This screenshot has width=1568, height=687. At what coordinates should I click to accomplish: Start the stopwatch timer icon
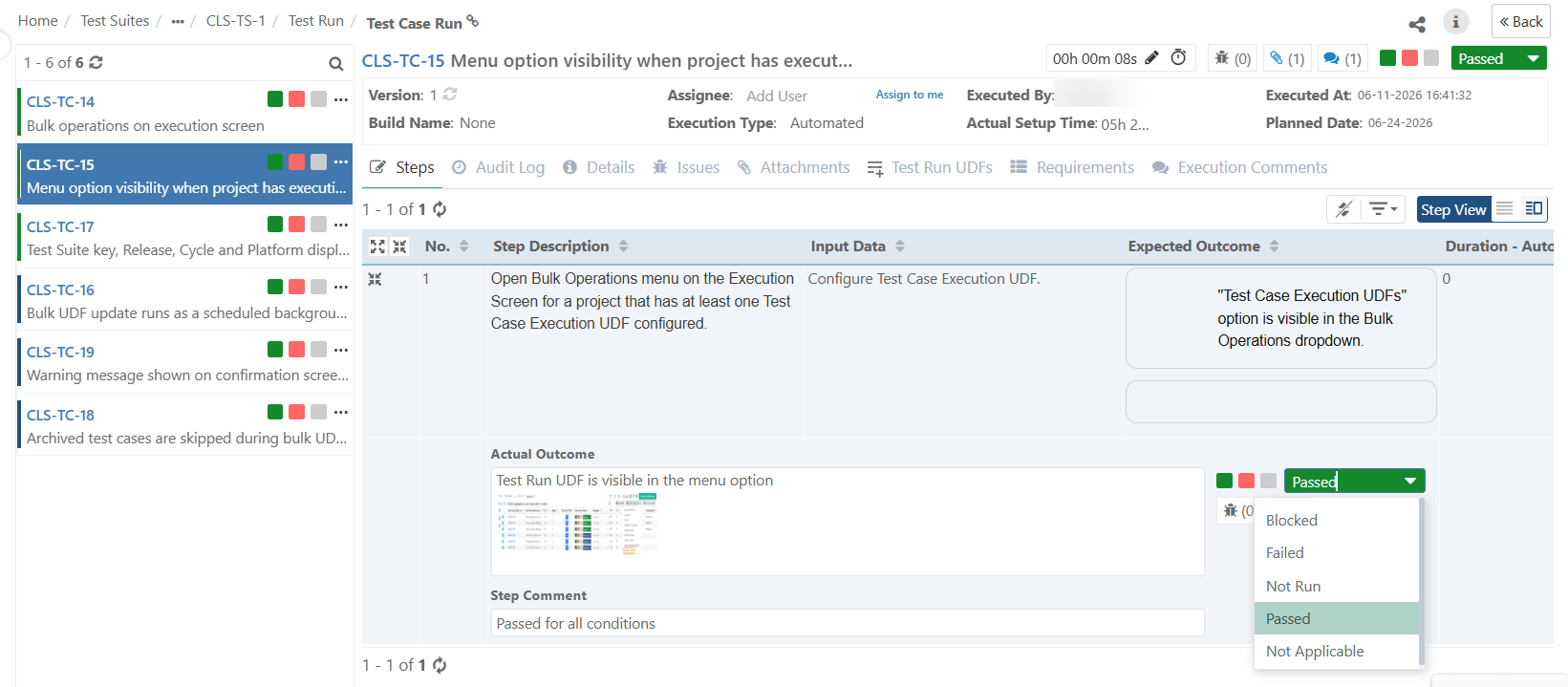click(1178, 57)
